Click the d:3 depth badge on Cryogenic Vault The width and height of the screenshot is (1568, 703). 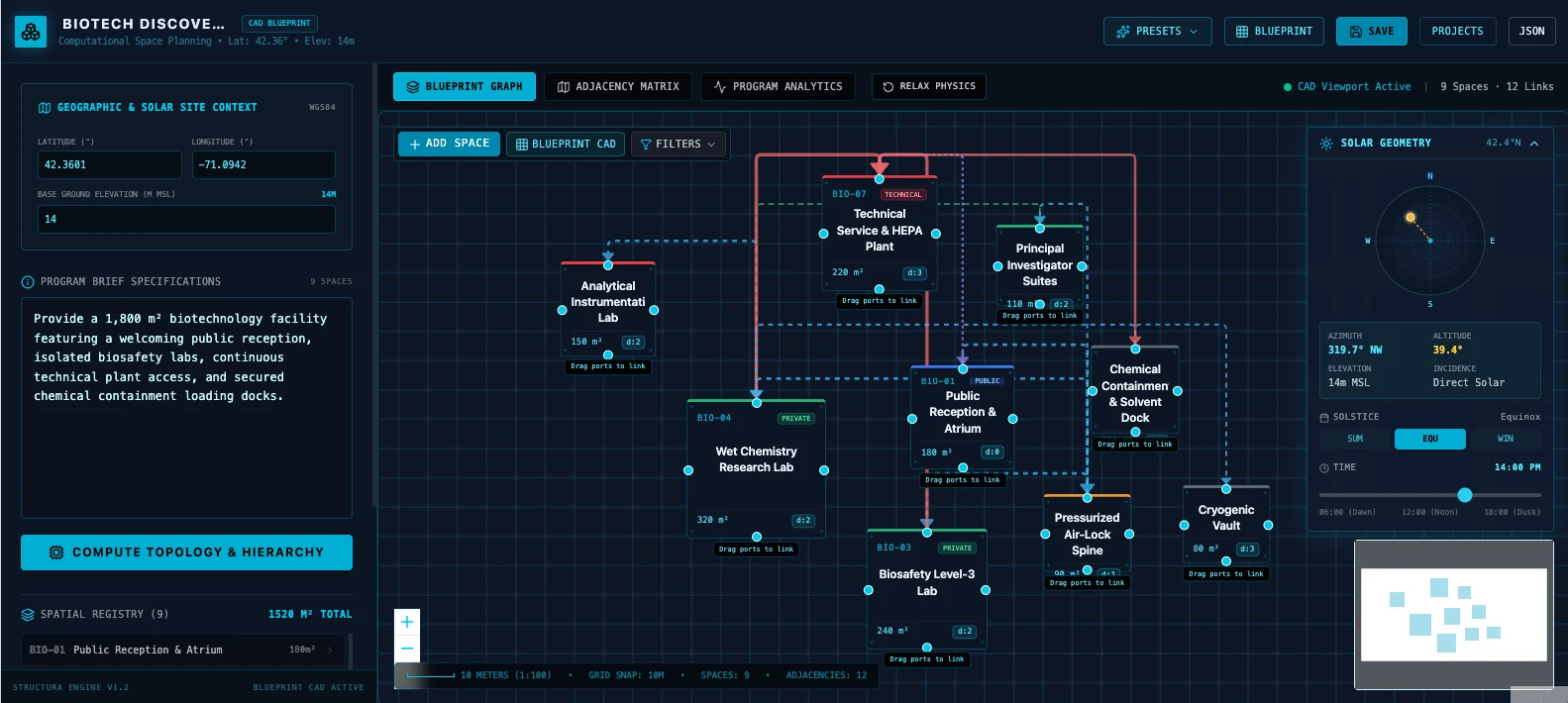point(1247,549)
